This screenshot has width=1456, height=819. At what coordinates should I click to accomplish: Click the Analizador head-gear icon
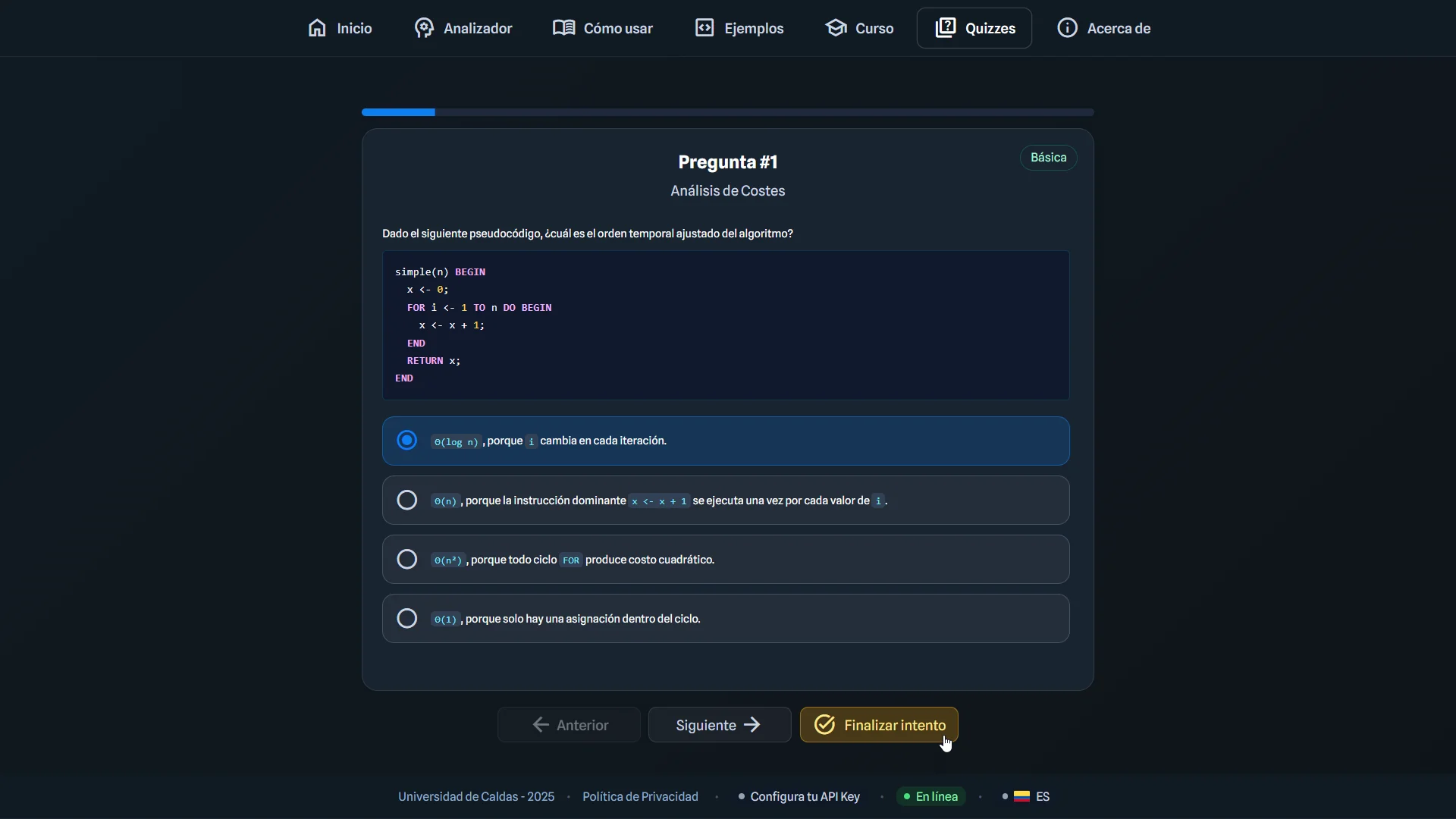(424, 28)
